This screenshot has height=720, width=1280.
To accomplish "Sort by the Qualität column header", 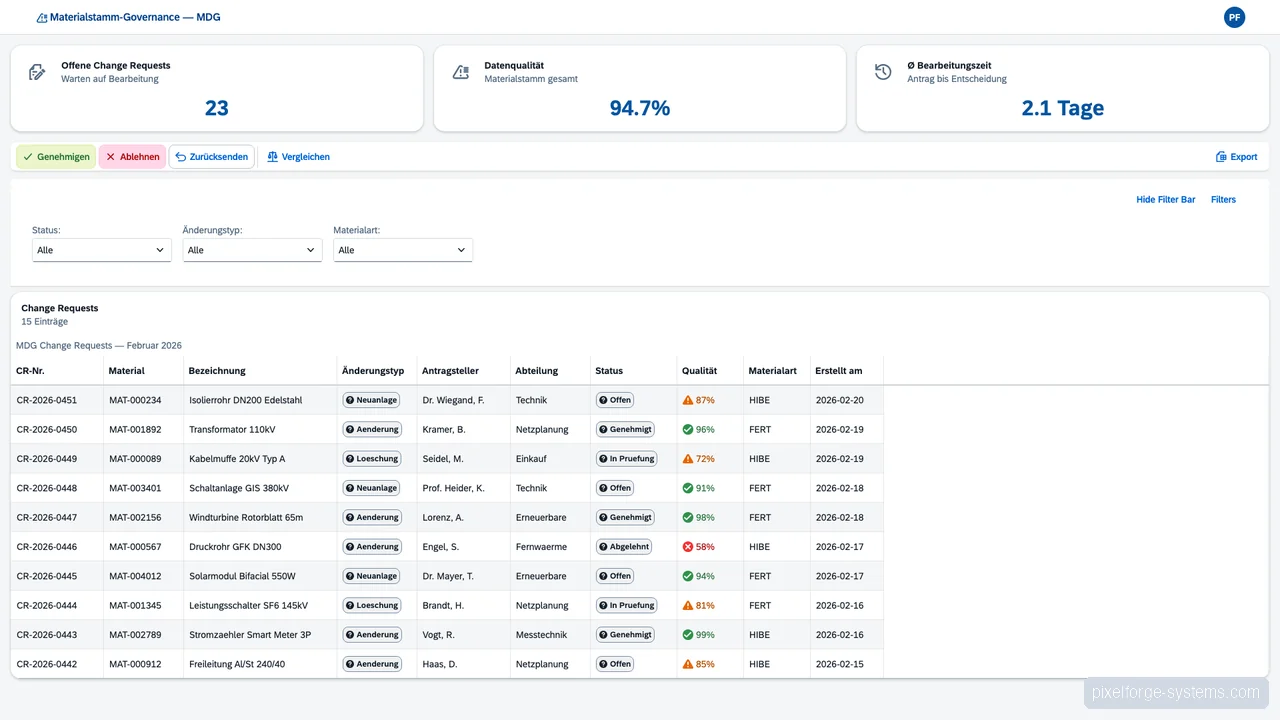I will (x=700, y=371).
